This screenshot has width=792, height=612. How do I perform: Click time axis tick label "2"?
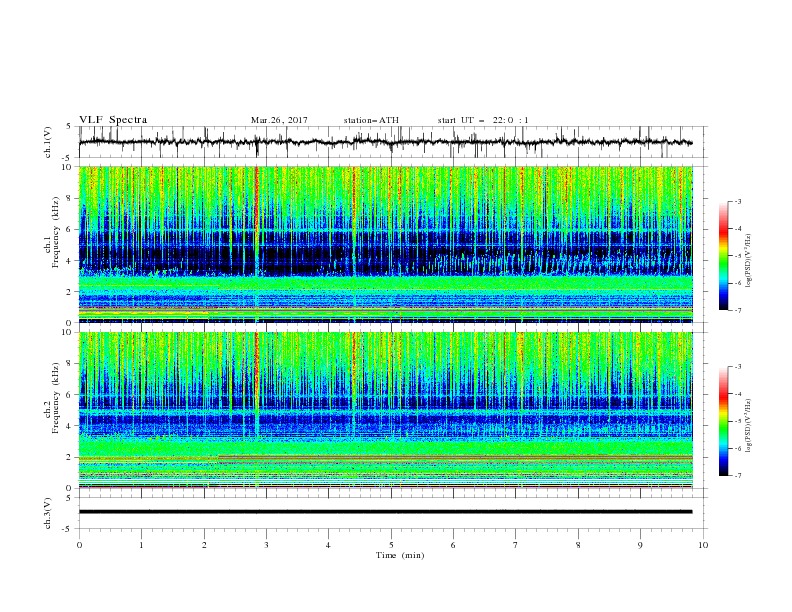point(204,545)
